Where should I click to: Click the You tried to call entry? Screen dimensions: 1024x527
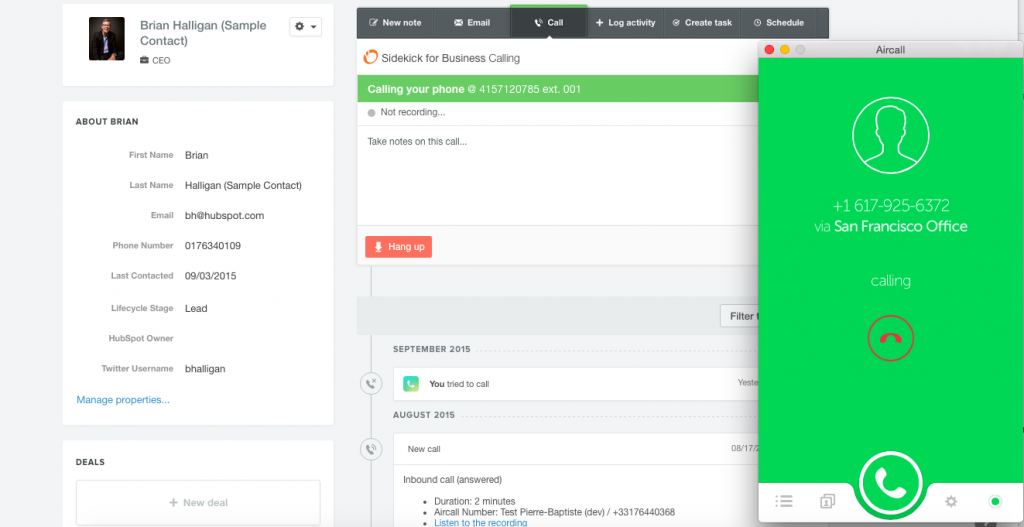pos(576,384)
